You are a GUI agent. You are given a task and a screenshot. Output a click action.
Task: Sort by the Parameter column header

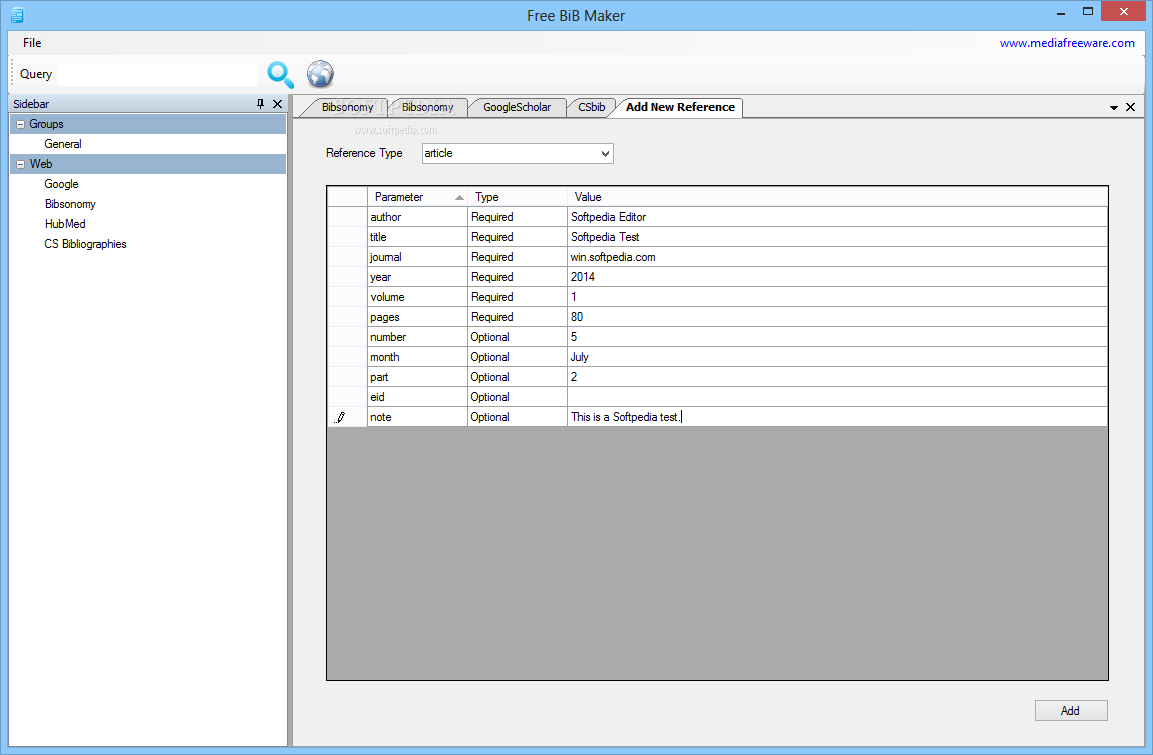[x=417, y=197]
